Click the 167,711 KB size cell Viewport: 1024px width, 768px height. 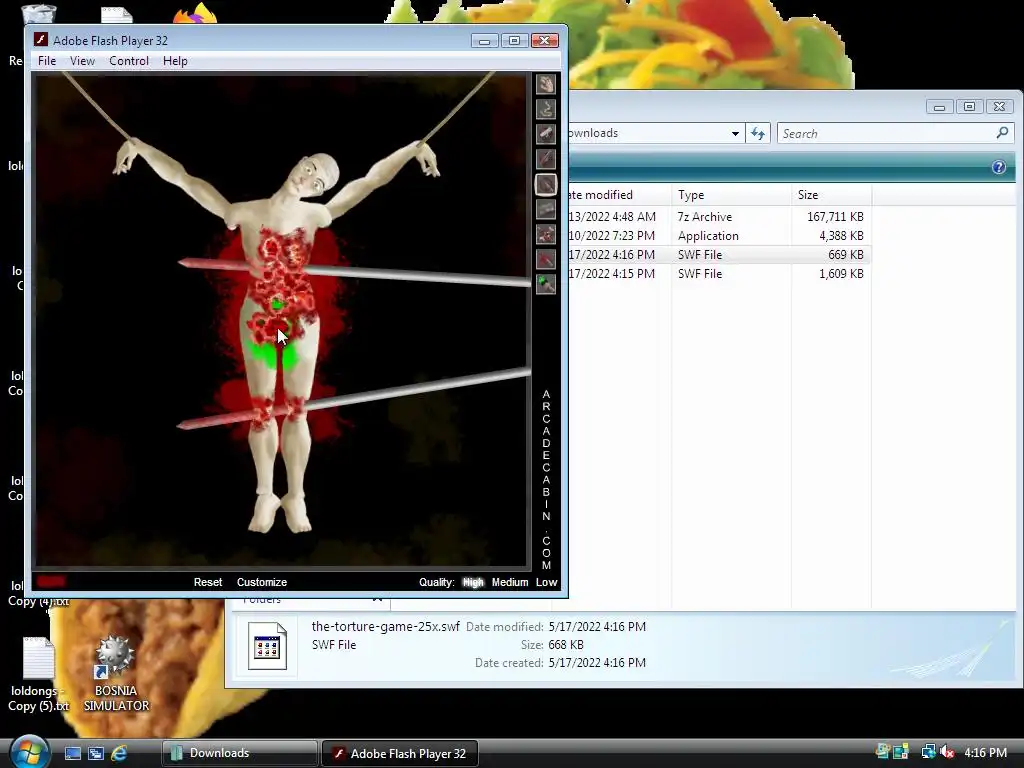(x=835, y=217)
